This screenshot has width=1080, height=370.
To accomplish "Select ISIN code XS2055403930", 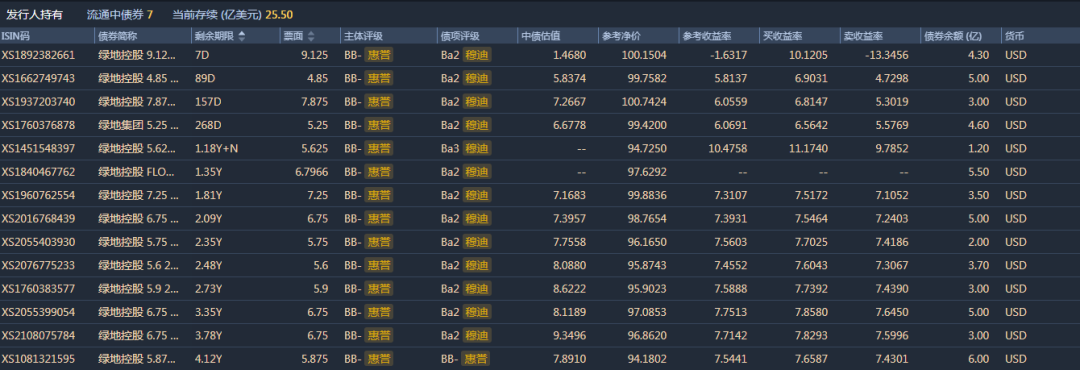I will point(39,242).
